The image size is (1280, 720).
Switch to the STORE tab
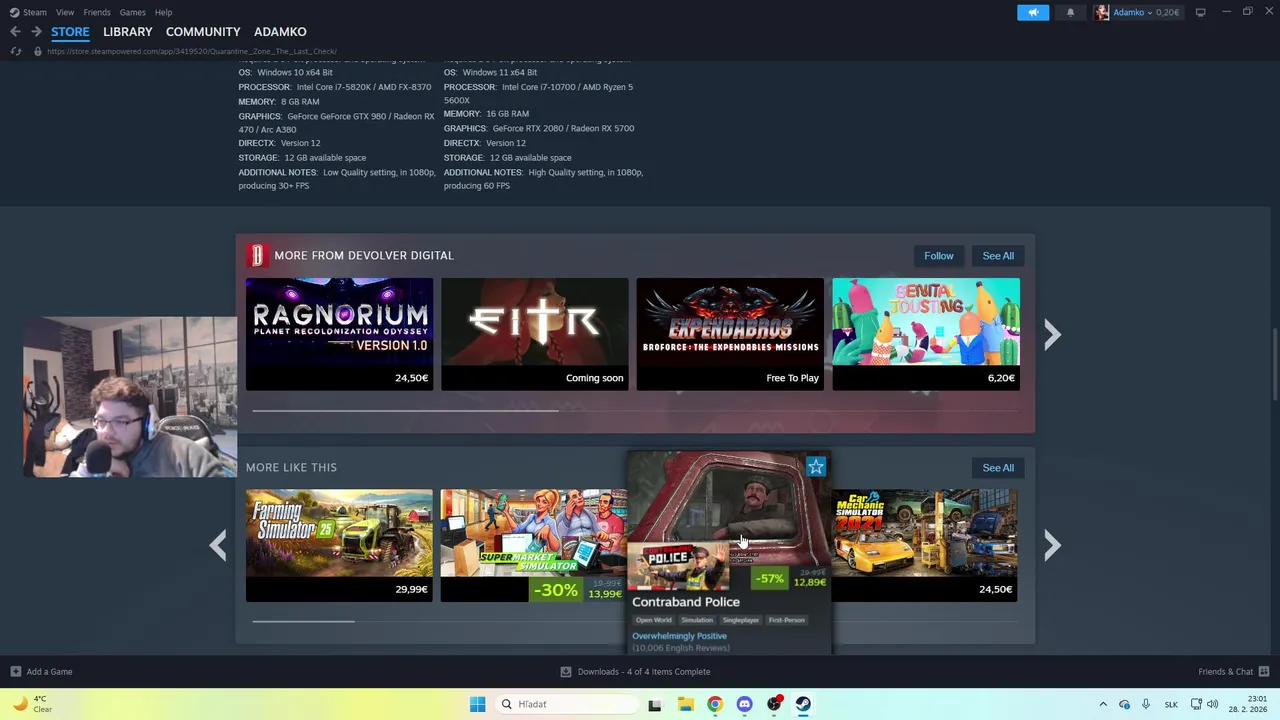(70, 32)
